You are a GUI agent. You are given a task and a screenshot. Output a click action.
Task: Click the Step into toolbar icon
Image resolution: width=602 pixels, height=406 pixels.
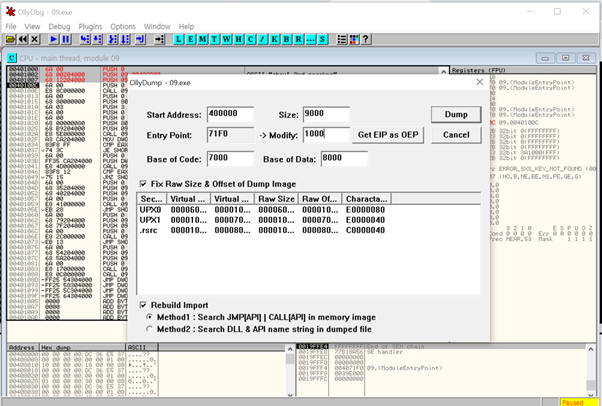[x=85, y=39]
